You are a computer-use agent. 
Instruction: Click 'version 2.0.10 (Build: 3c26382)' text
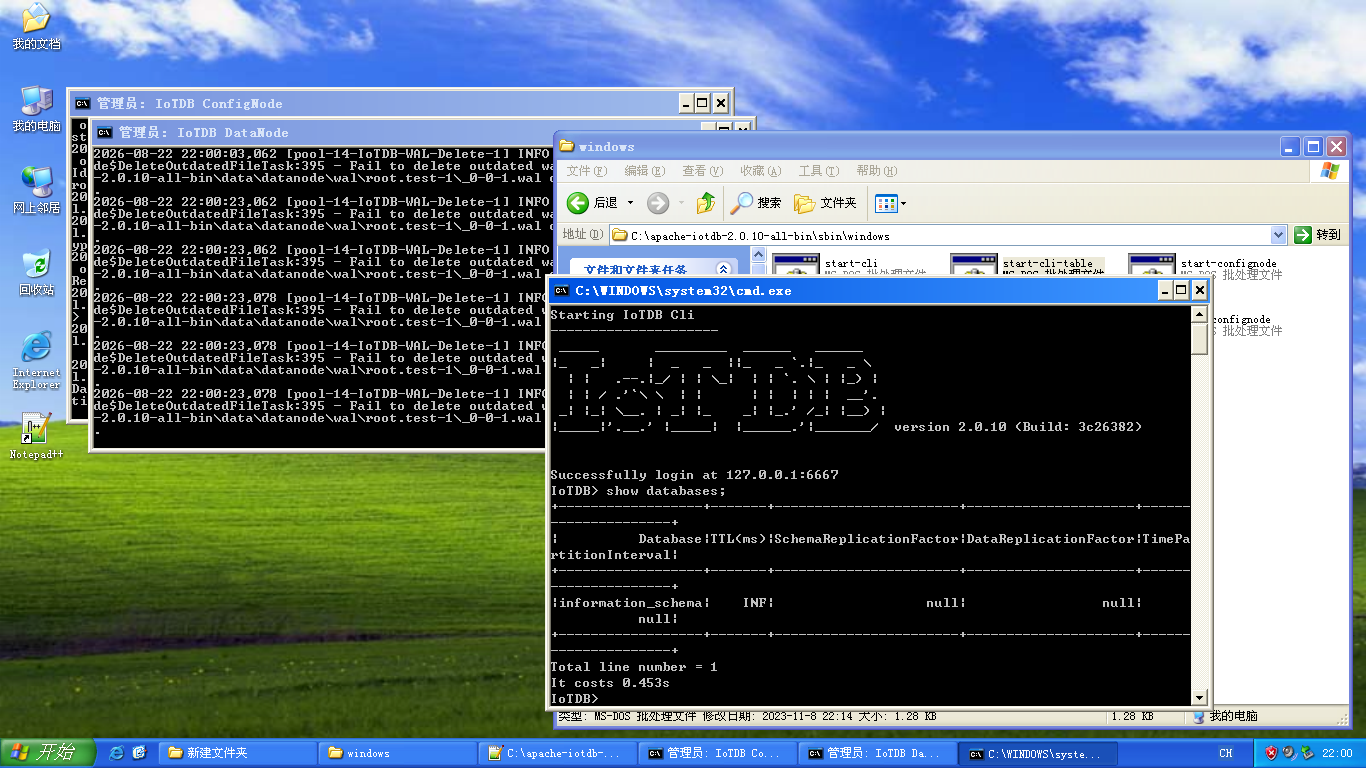click(x=1018, y=427)
